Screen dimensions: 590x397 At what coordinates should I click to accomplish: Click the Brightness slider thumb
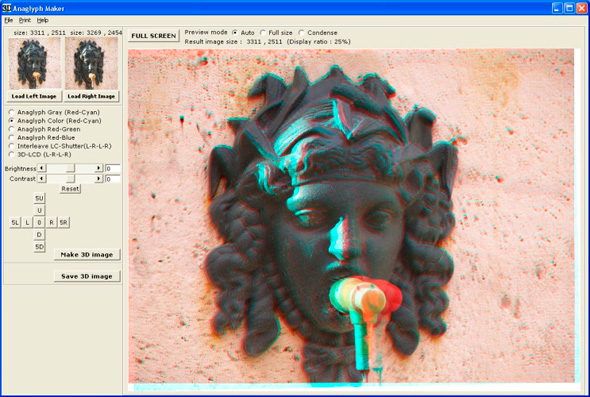point(70,168)
